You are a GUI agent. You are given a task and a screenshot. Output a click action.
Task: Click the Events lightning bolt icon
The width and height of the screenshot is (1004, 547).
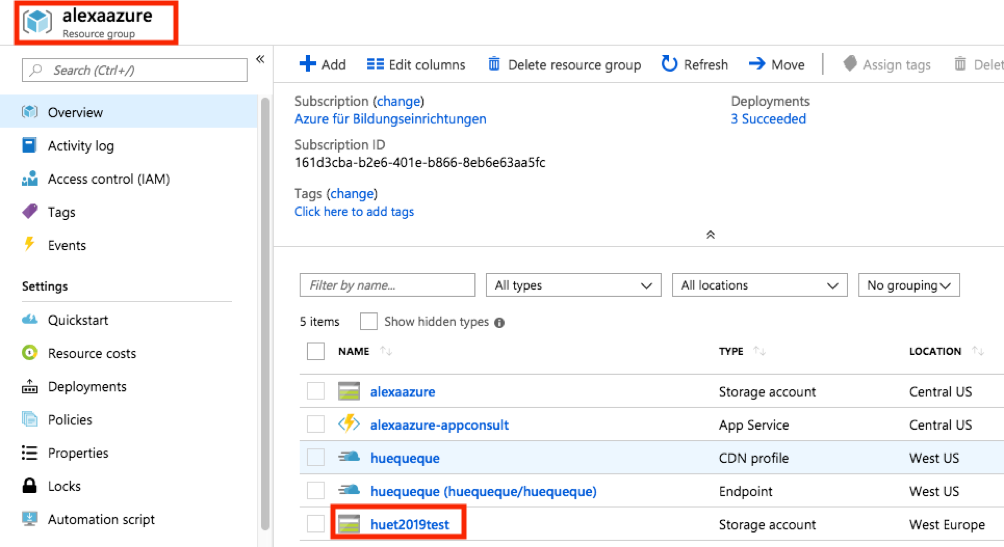coord(29,245)
